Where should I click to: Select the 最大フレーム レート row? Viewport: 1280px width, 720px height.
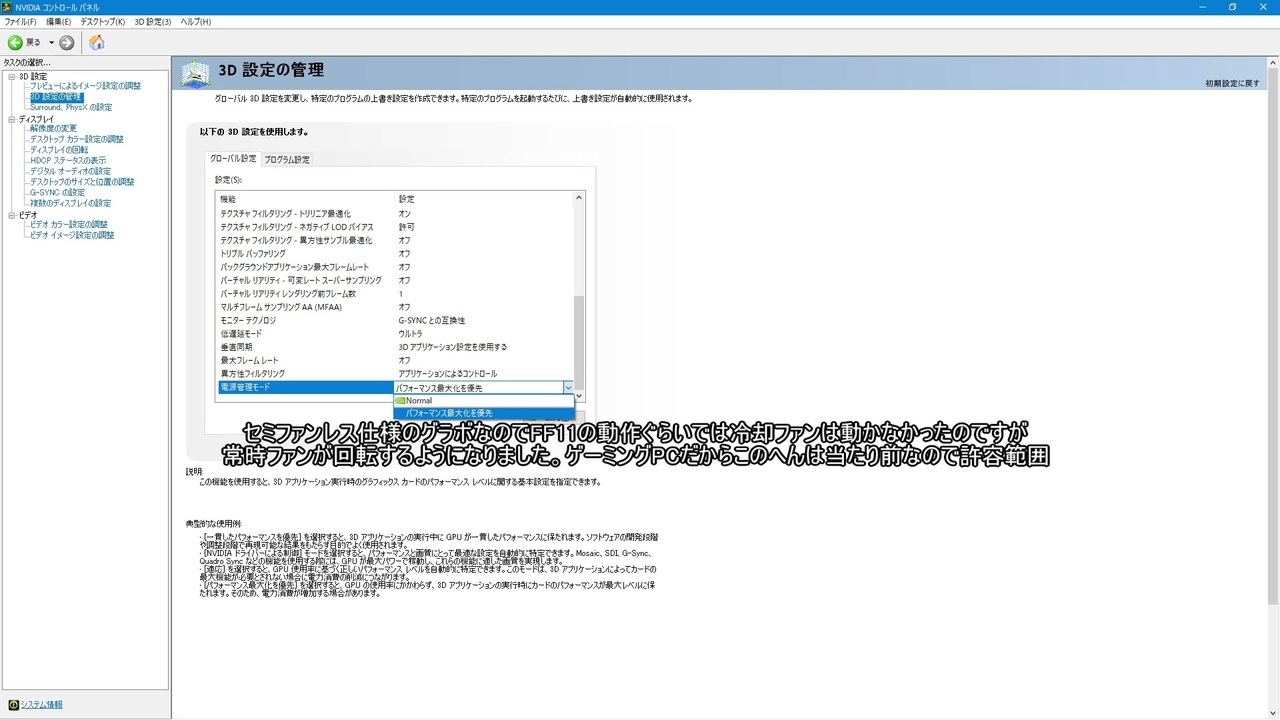(395, 360)
